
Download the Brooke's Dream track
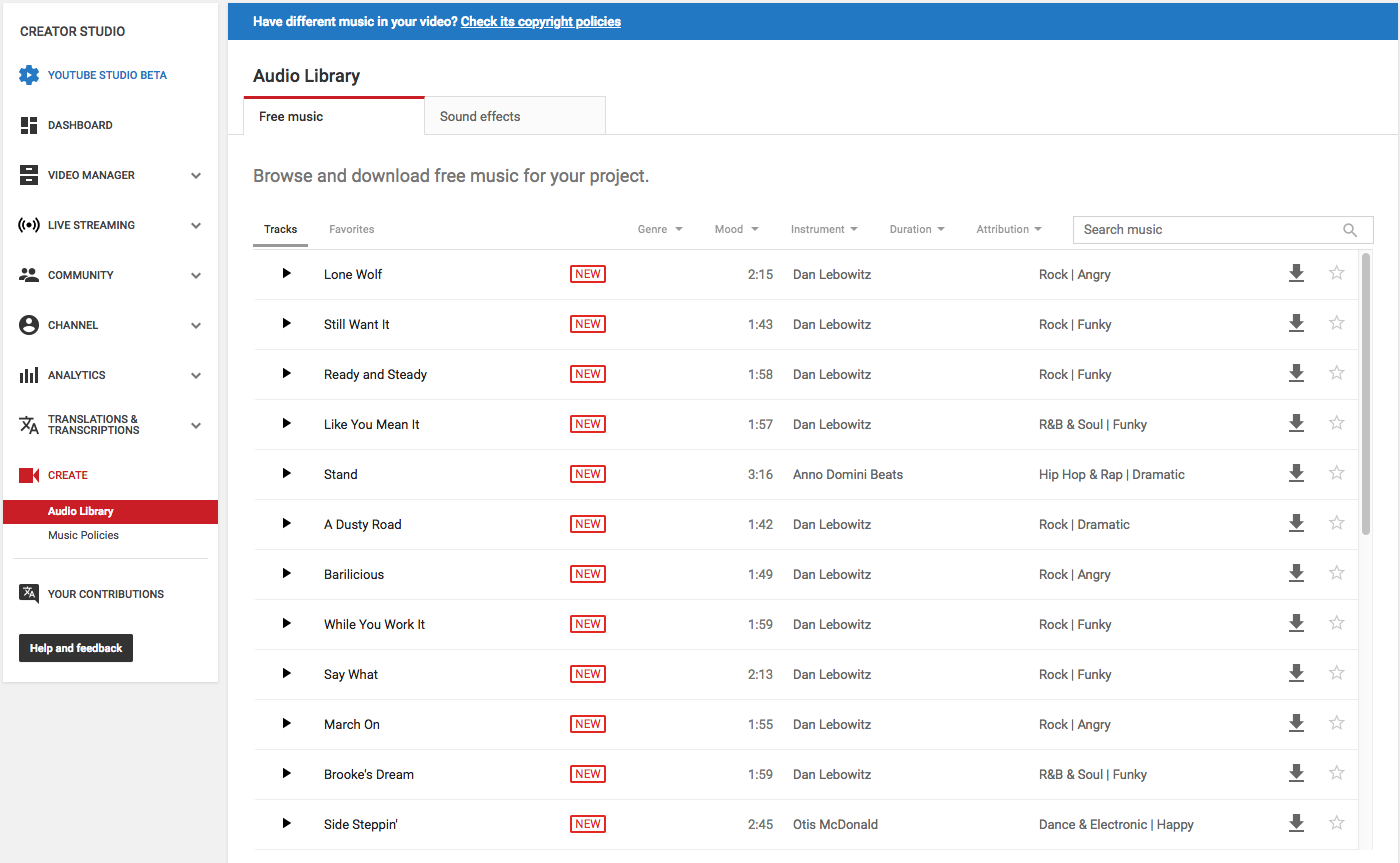click(1296, 773)
